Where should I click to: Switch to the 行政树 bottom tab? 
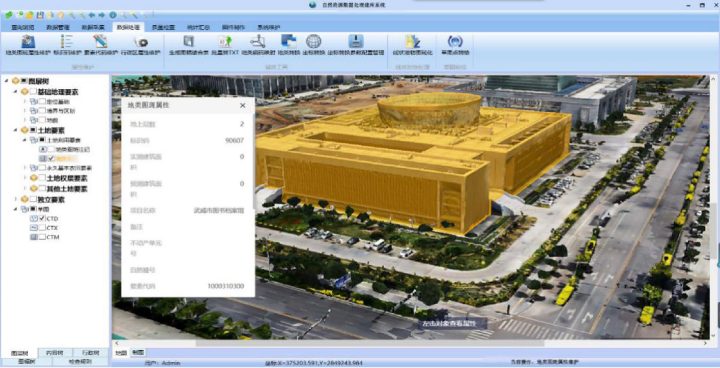point(90,353)
